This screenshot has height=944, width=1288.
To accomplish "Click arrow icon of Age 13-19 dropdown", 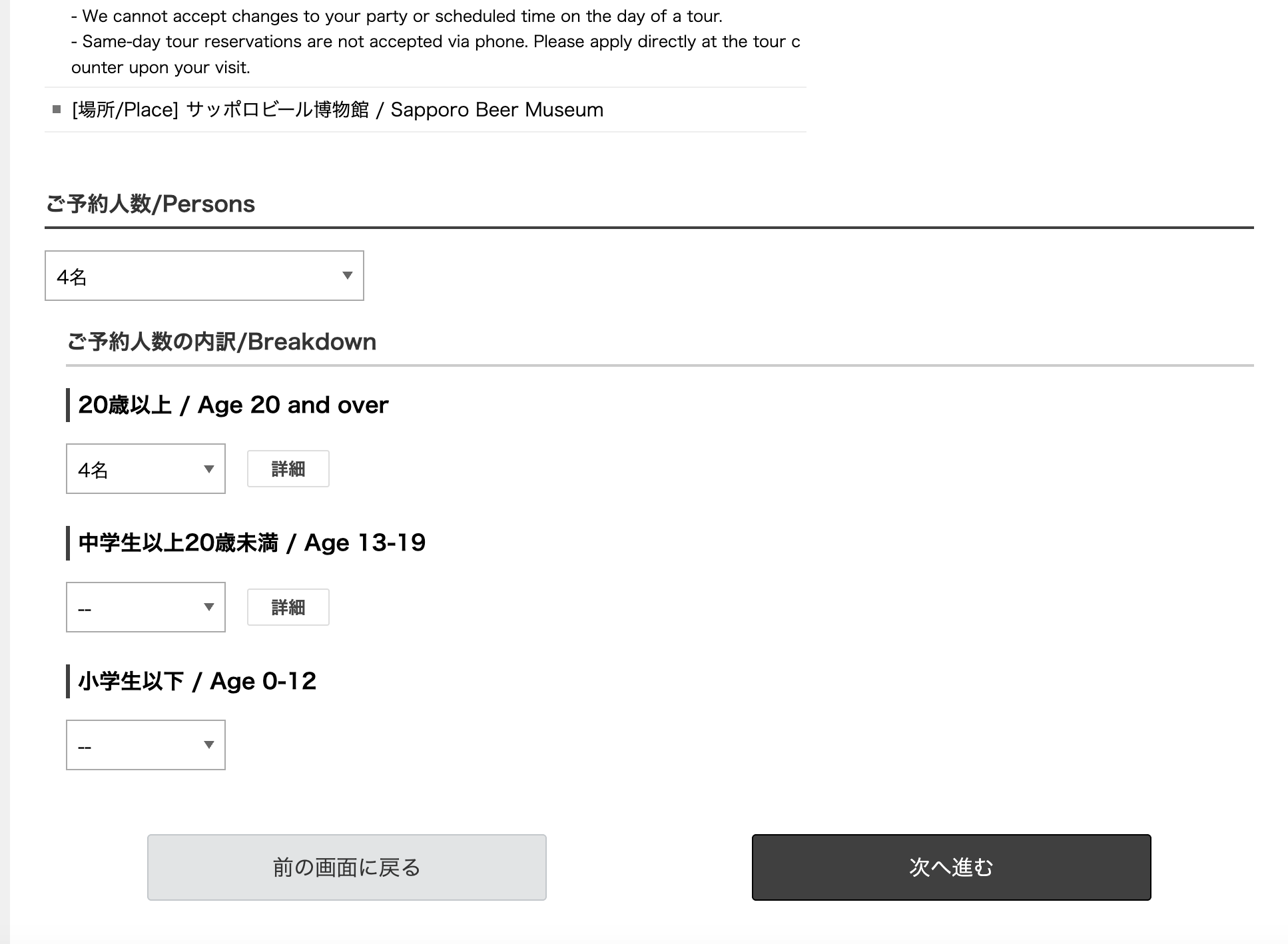I will click(208, 607).
